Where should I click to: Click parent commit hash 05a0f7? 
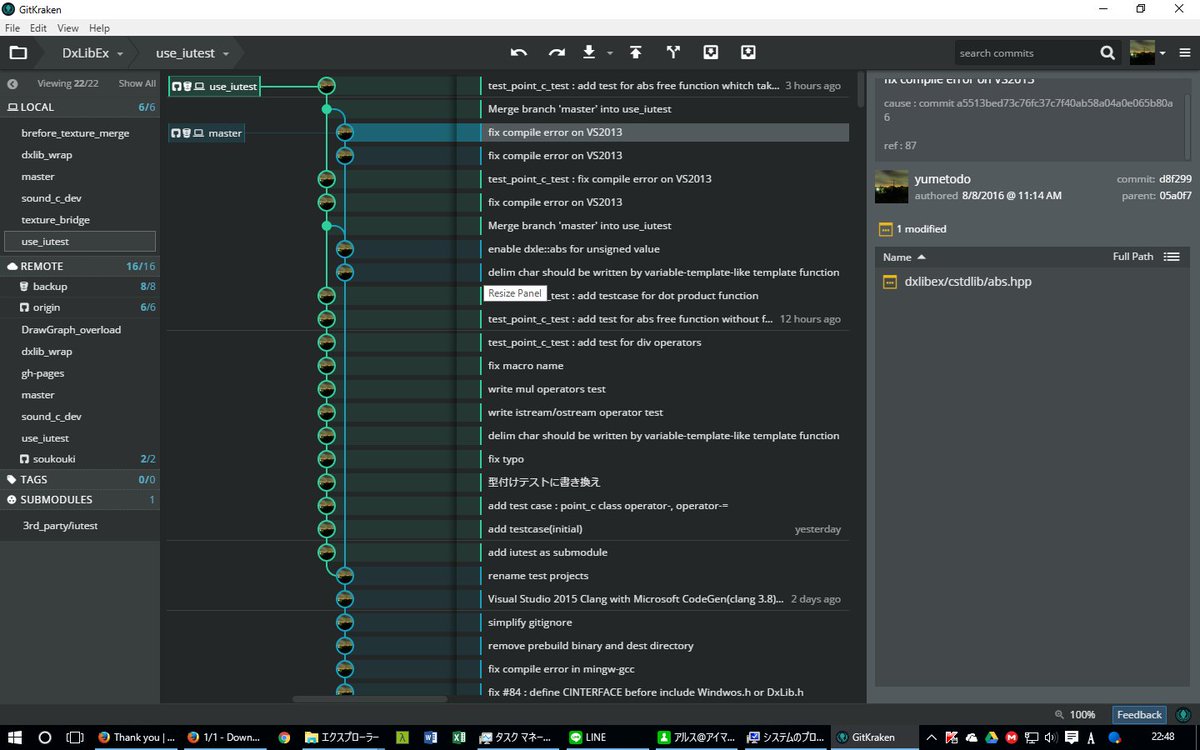pyautogui.click(x=1175, y=195)
